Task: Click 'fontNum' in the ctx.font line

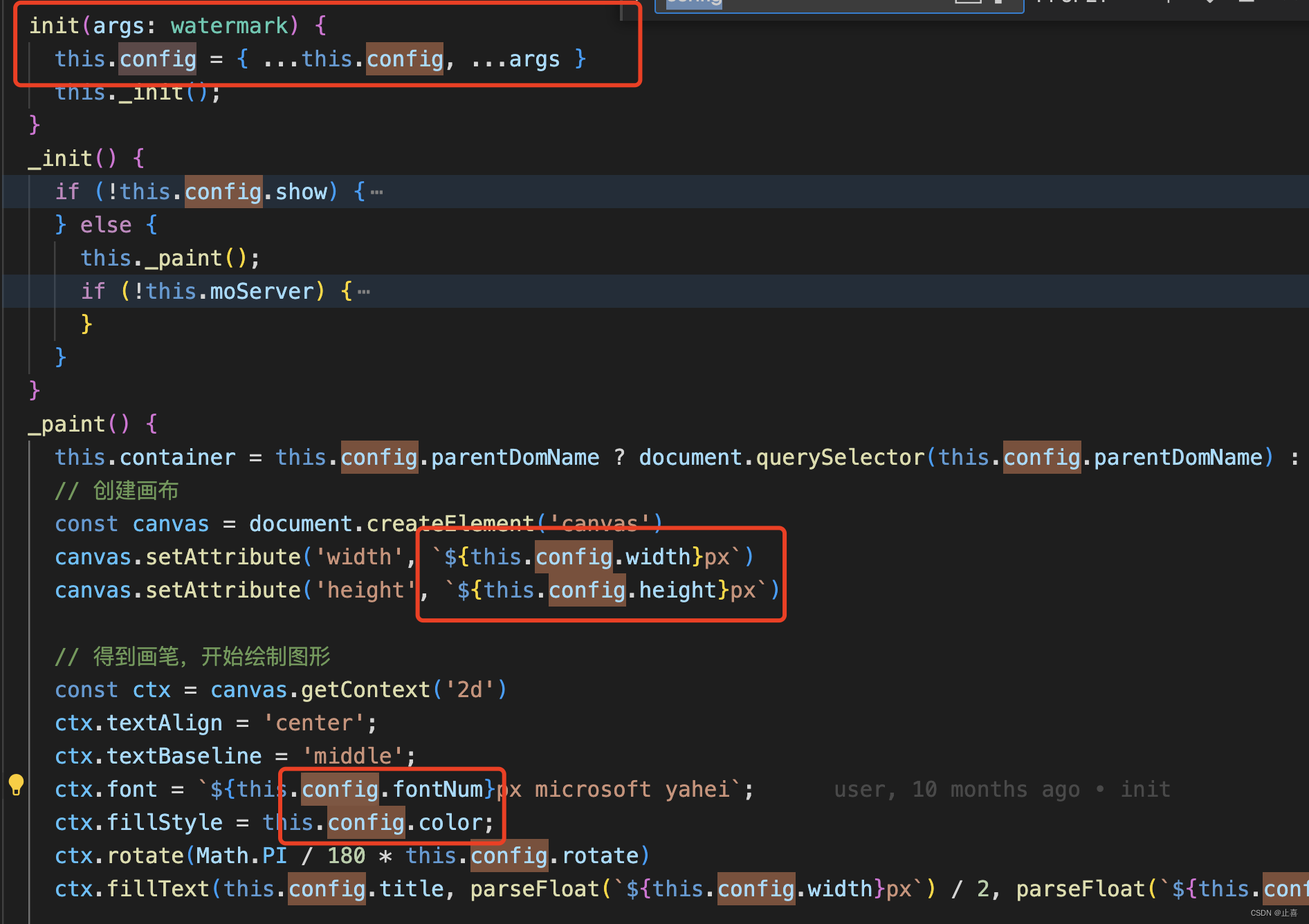Action: (438, 789)
